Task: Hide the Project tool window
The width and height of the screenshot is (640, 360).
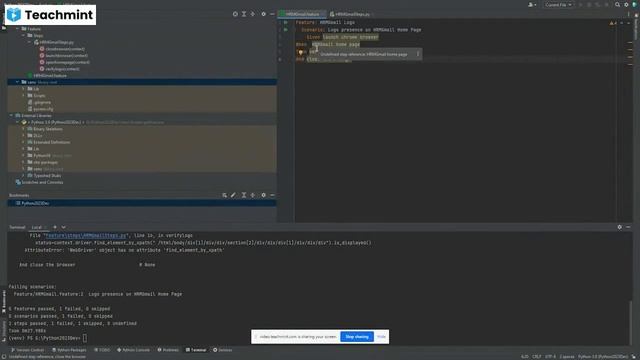Action: click(272, 14)
